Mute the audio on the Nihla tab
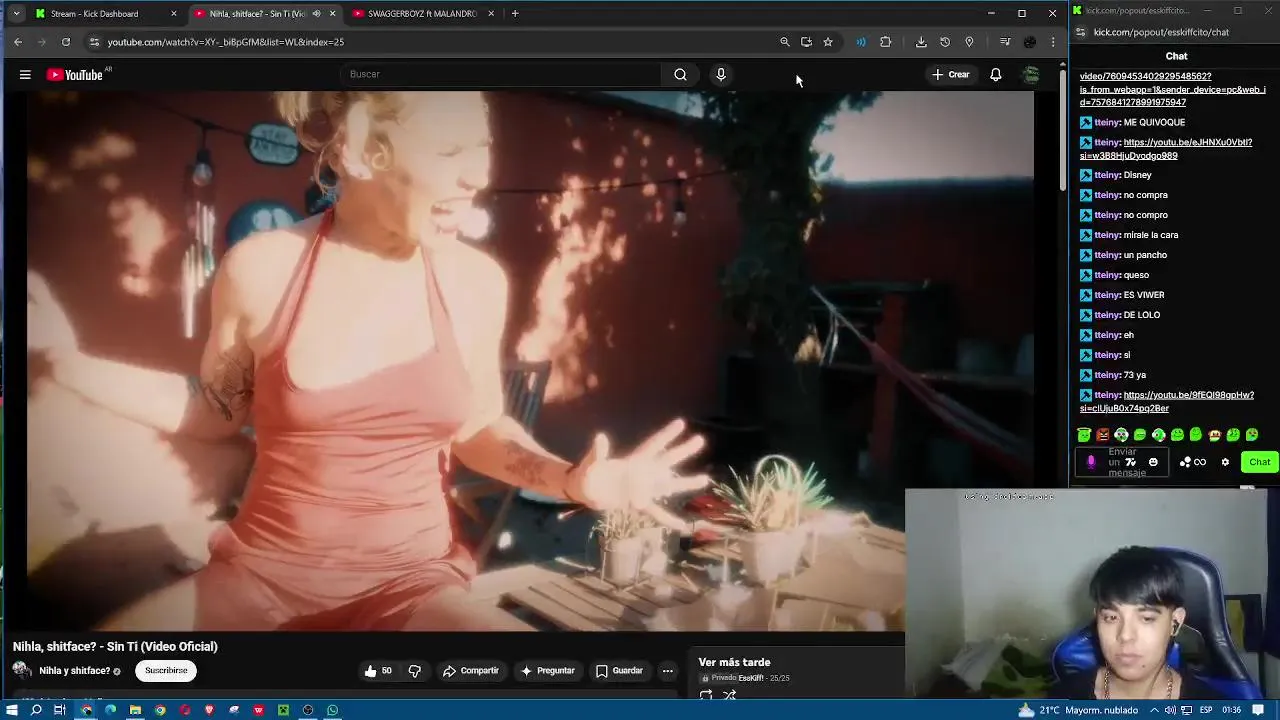Viewport: 1280px width, 720px height. (x=316, y=14)
